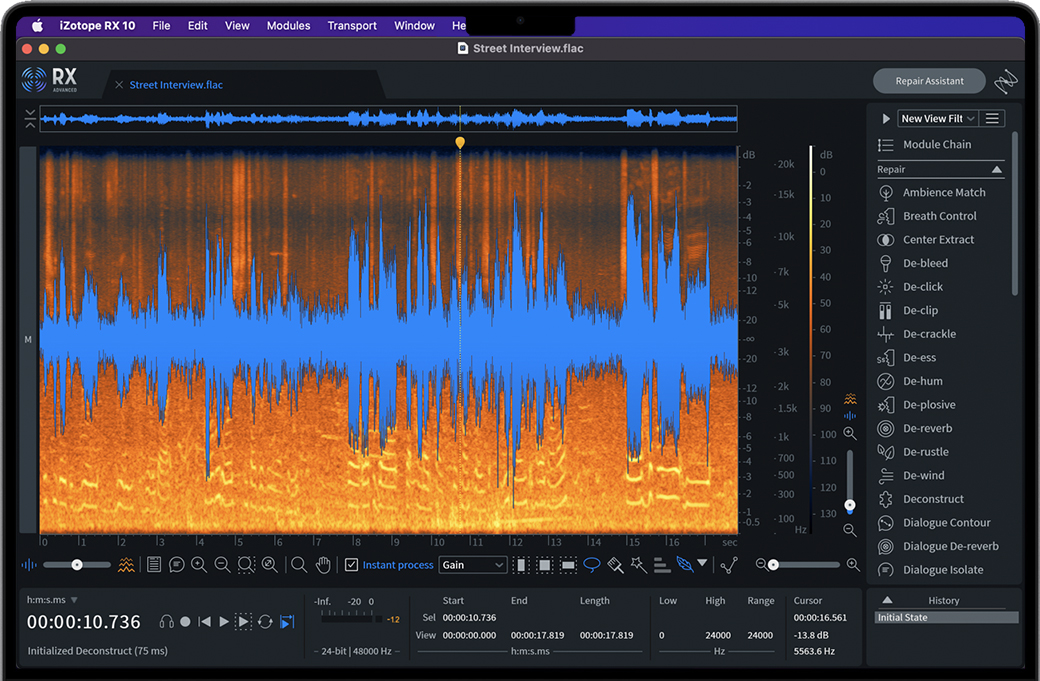Image resolution: width=1040 pixels, height=681 pixels.
Task: Select the Lasso selection tool
Action: (592, 565)
